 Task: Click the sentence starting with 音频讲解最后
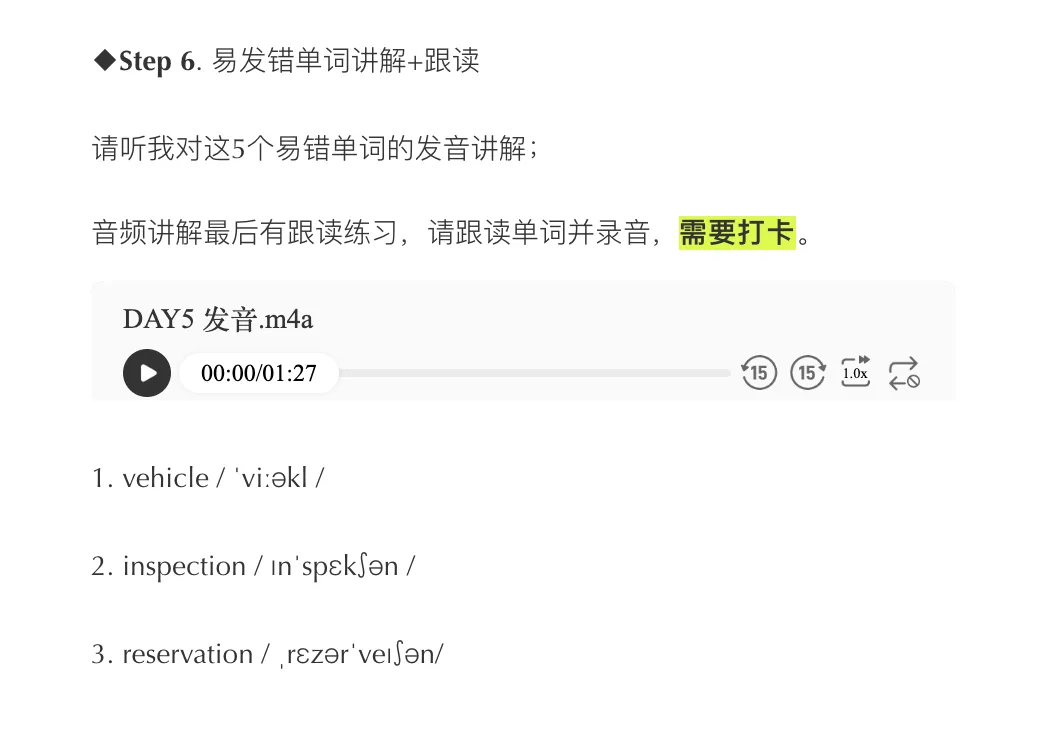tap(451, 233)
